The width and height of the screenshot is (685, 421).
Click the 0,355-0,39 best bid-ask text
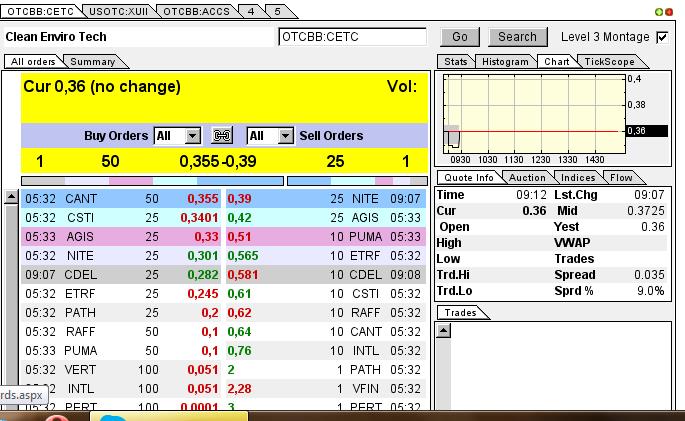(x=218, y=162)
